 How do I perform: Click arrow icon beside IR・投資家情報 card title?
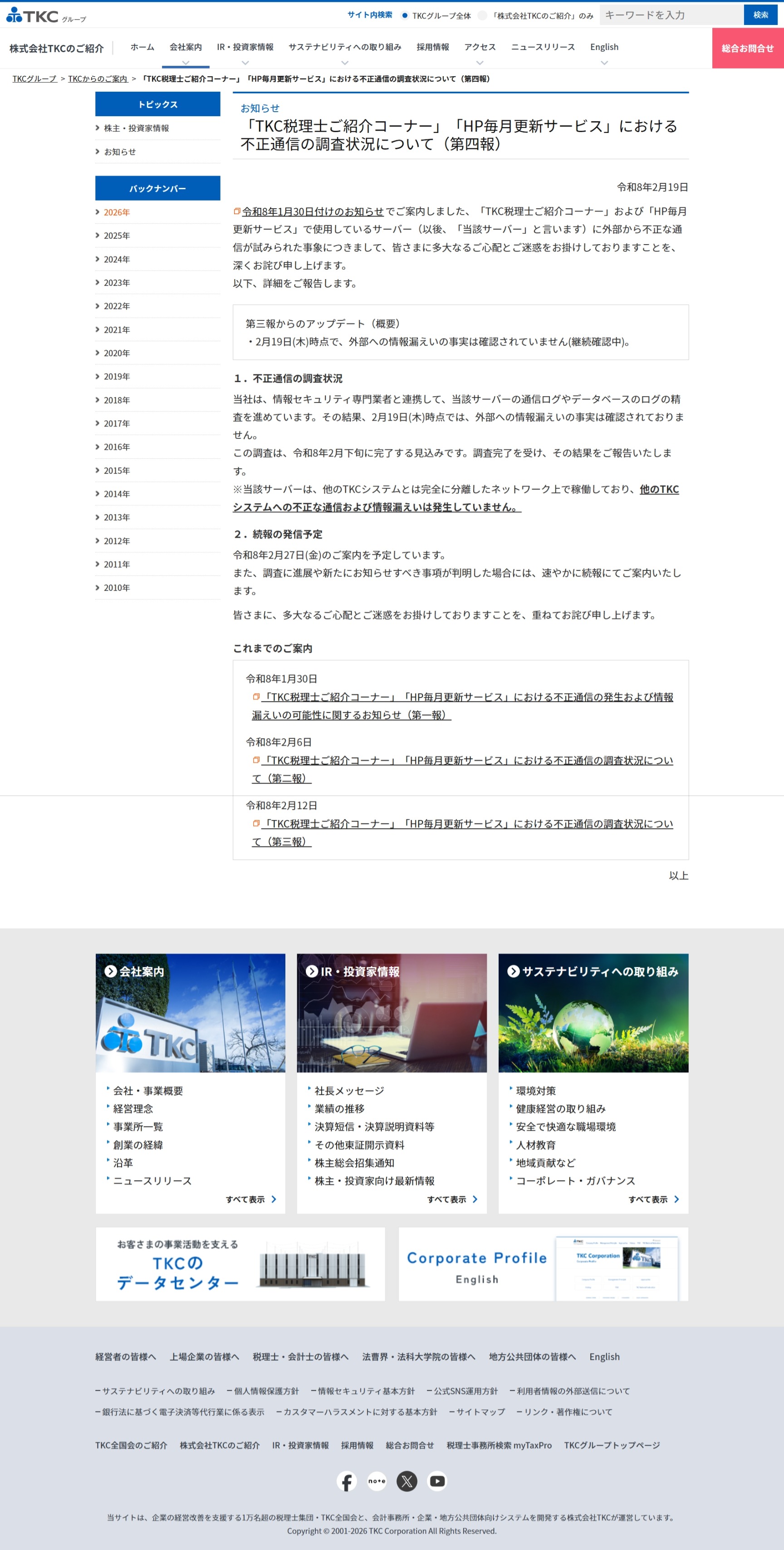click(312, 971)
